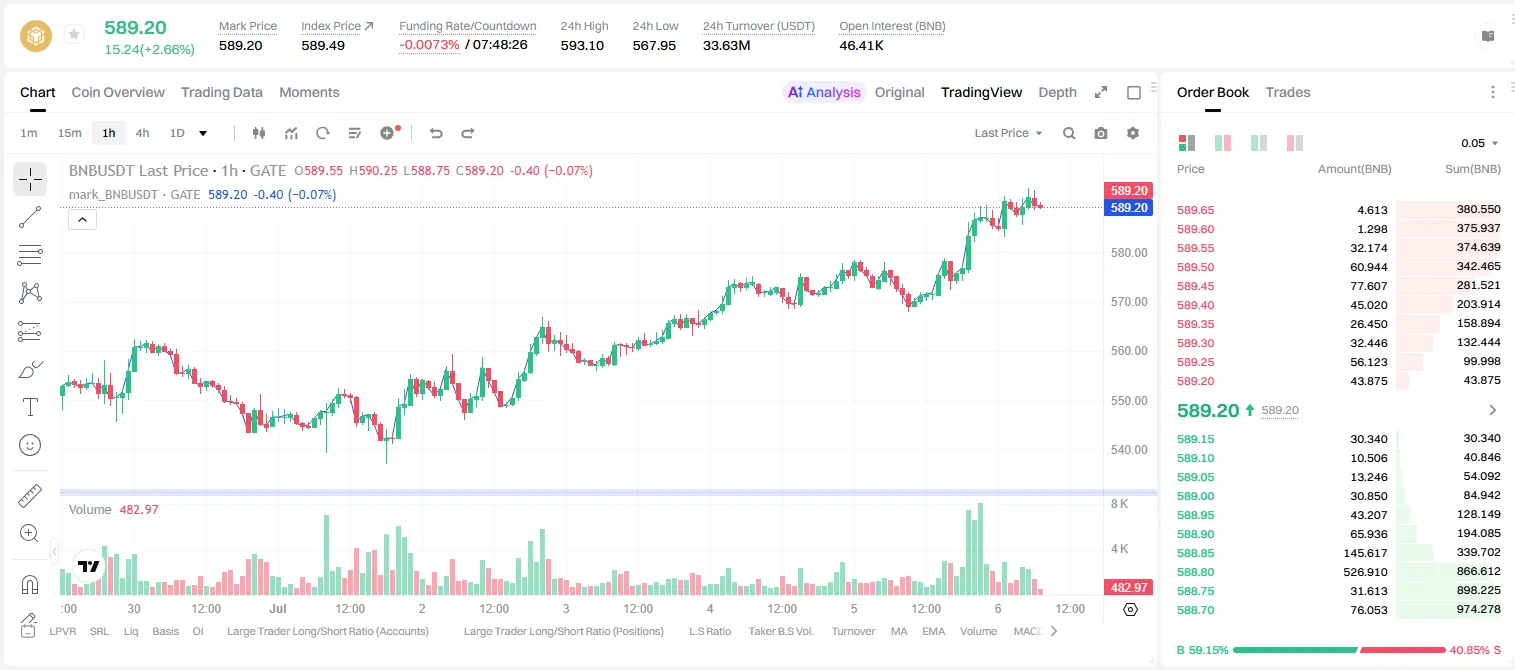1515x670 pixels.
Task: Switch to the Trades tab
Action: pos(1287,92)
